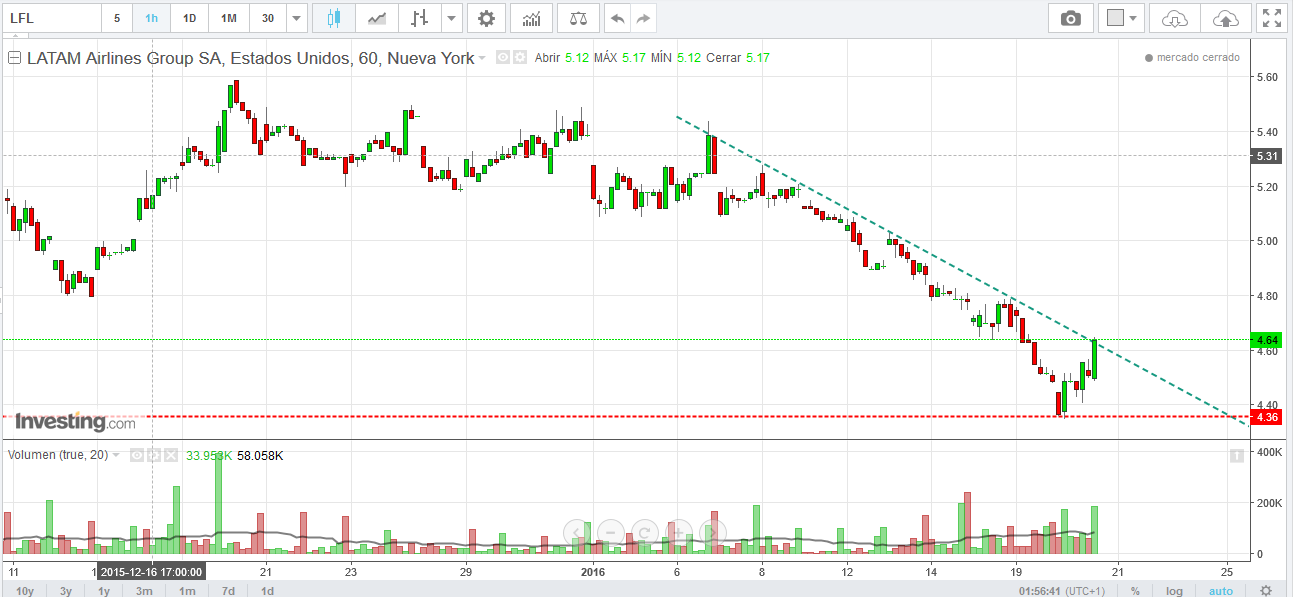Open the chart layout selector dropdown
Image resolution: width=1294 pixels, height=597 pixels.
pos(1123,18)
